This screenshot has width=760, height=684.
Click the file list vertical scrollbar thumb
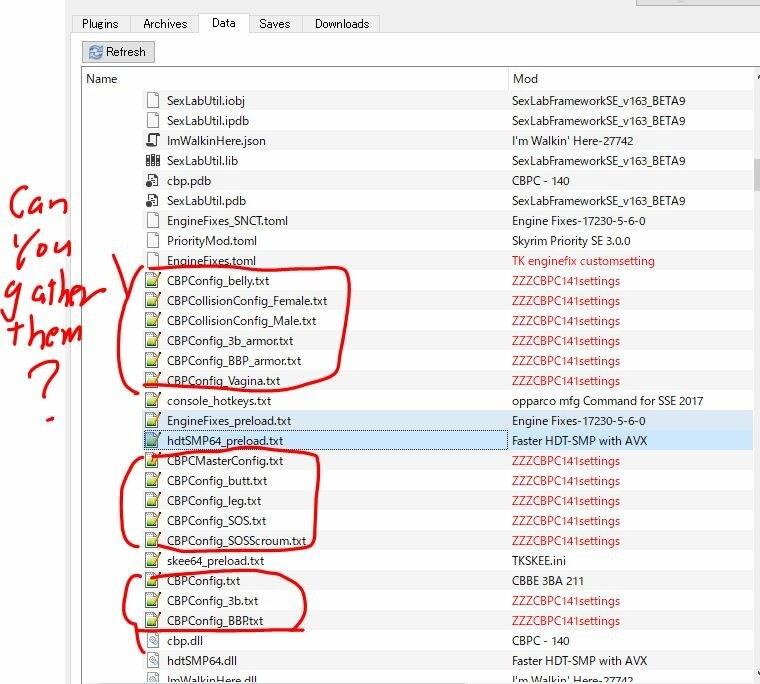point(757,175)
